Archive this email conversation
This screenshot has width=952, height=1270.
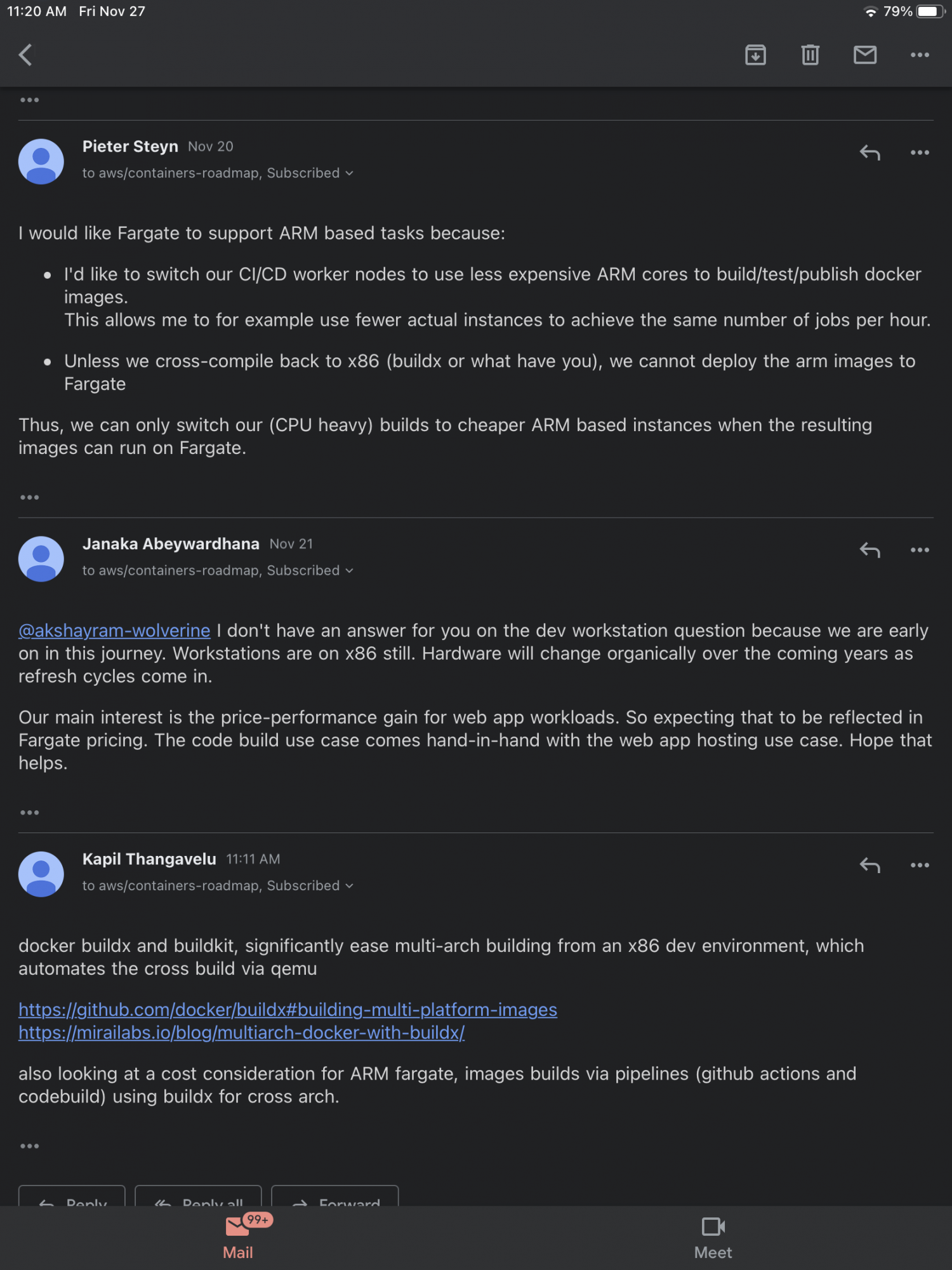point(755,55)
